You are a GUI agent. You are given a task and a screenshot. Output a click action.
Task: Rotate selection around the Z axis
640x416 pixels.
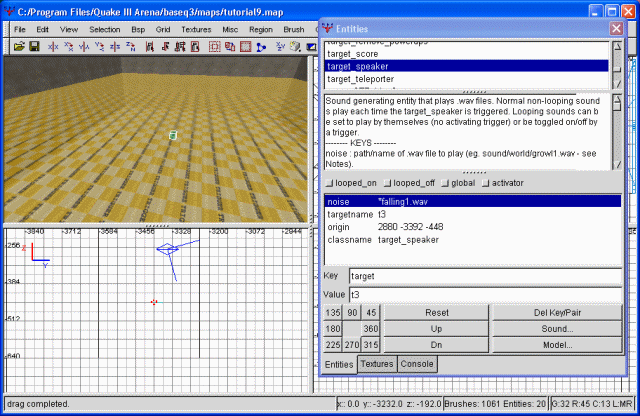pyautogui.click(x=131, y=47)
